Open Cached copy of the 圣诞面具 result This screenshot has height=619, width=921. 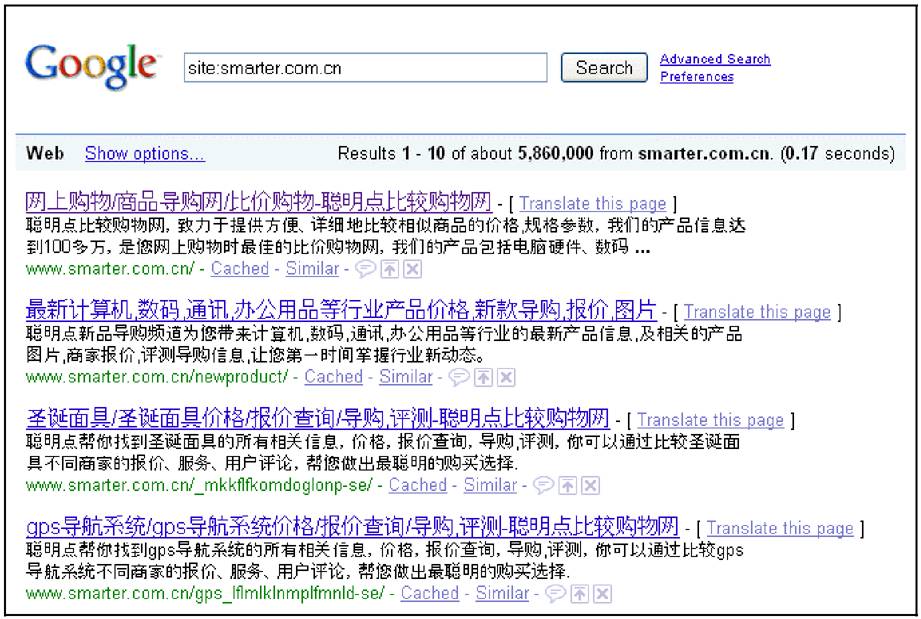pyautogui.click(x=418, y=485)
